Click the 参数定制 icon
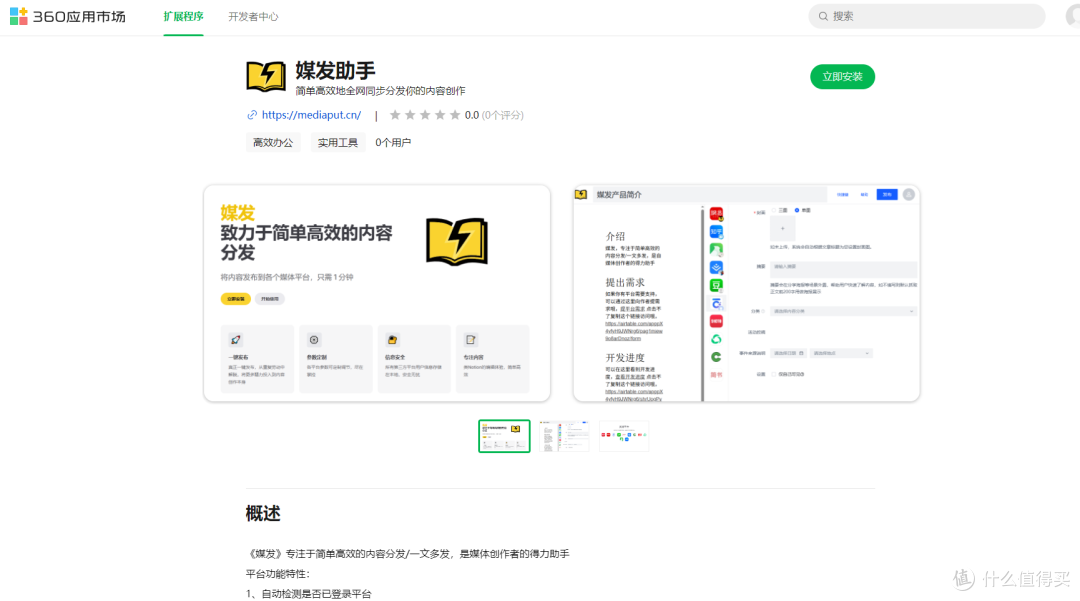 [314, 340]
